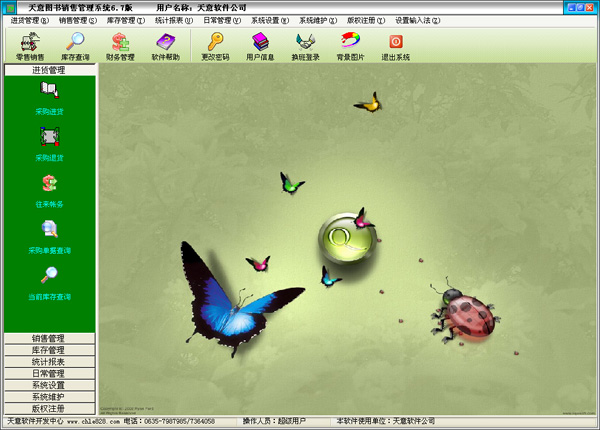
Task: Select 往来帐务 sidebar icon
Action: pos(49,188)
